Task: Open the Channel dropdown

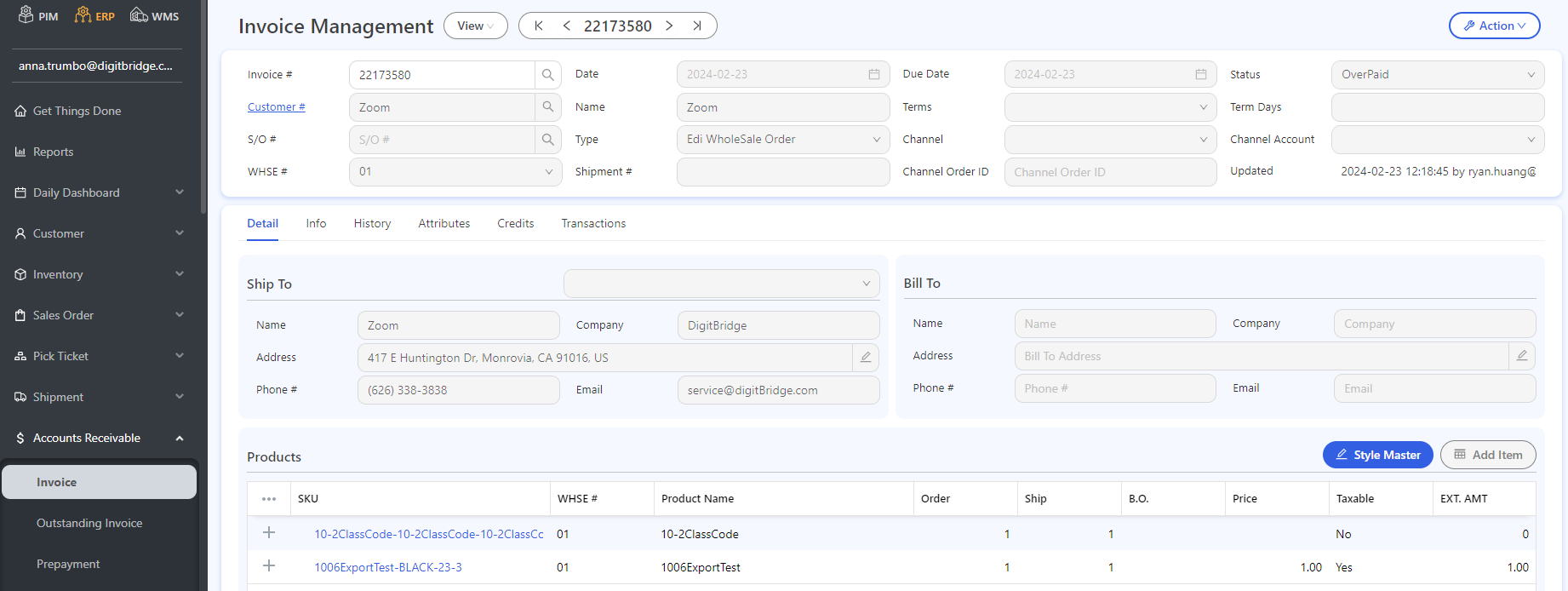Action: click(x=1110, y=140)
